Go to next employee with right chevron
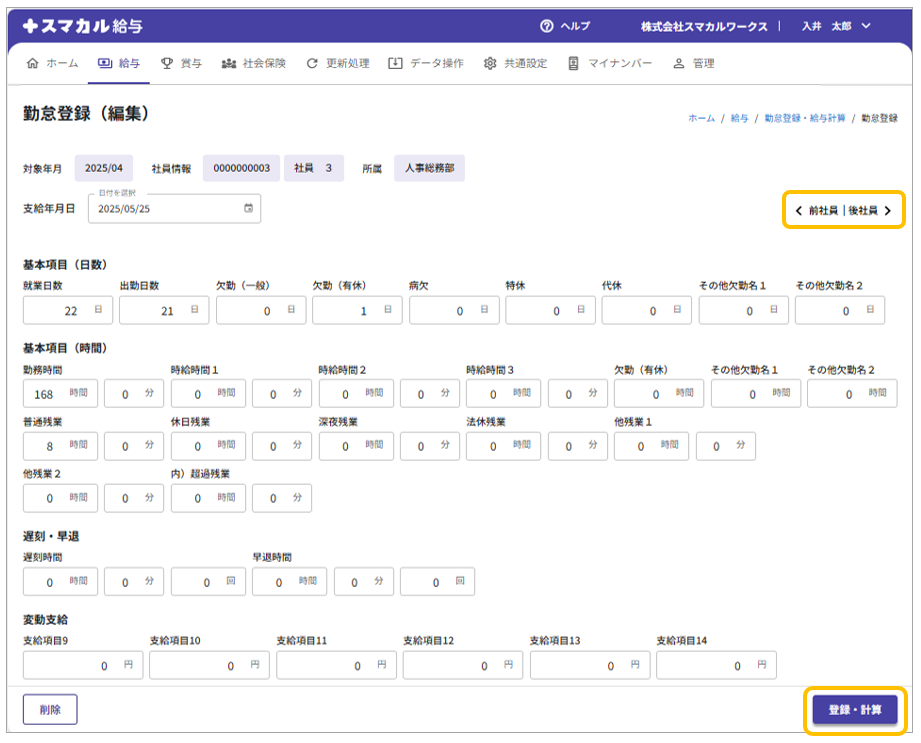Viewport: 921px width, 743px height. click(887, 211)
